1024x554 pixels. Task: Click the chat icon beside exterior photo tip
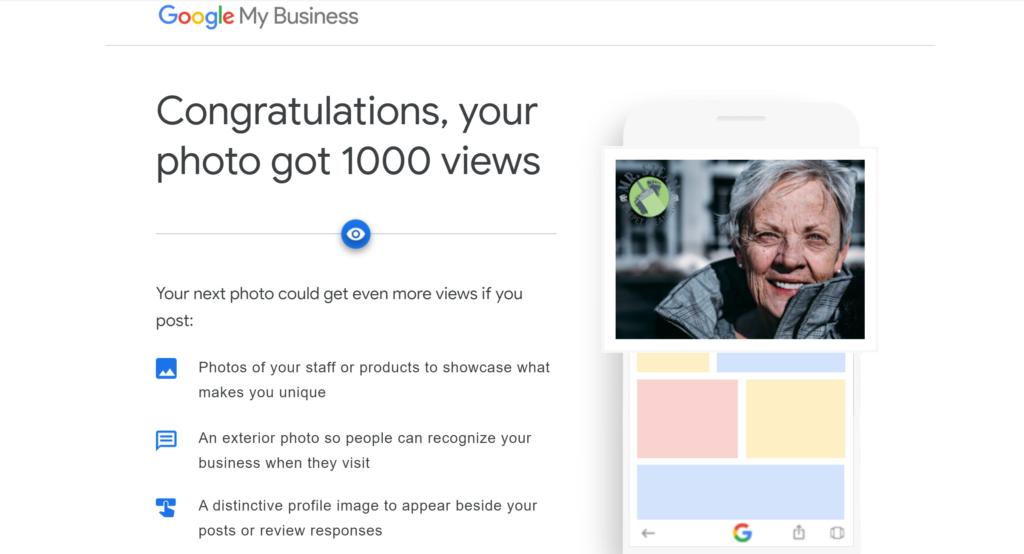pyautogui.click(x=167, y=440)
